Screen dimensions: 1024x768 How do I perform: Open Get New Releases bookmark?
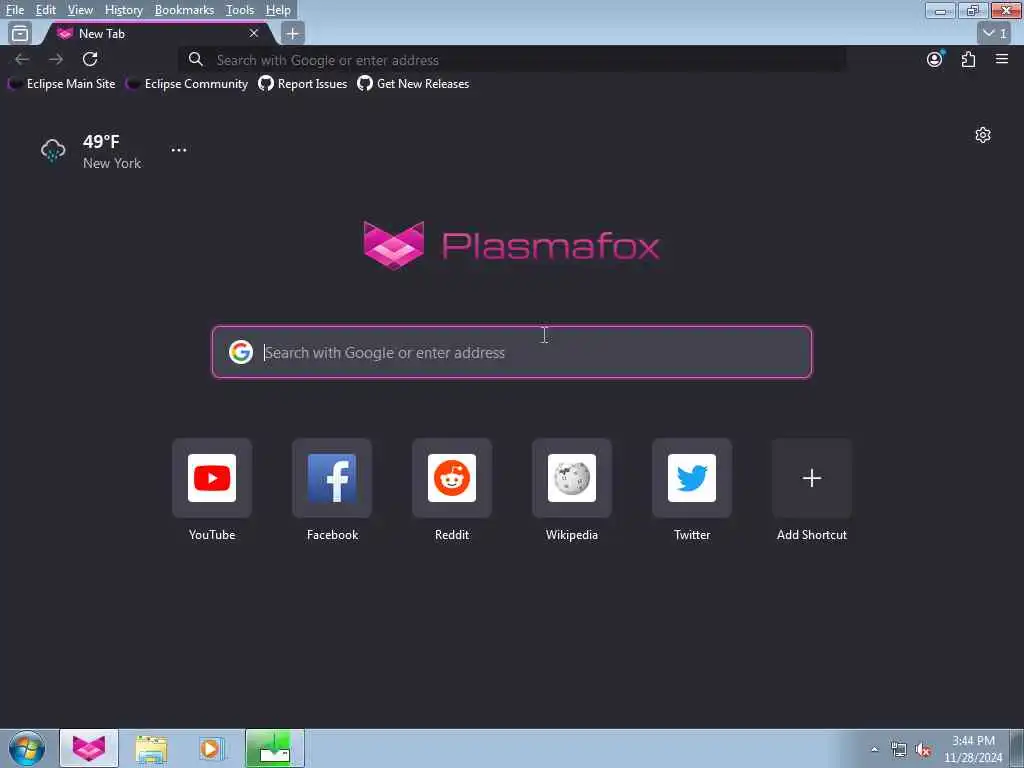(413, 84)
